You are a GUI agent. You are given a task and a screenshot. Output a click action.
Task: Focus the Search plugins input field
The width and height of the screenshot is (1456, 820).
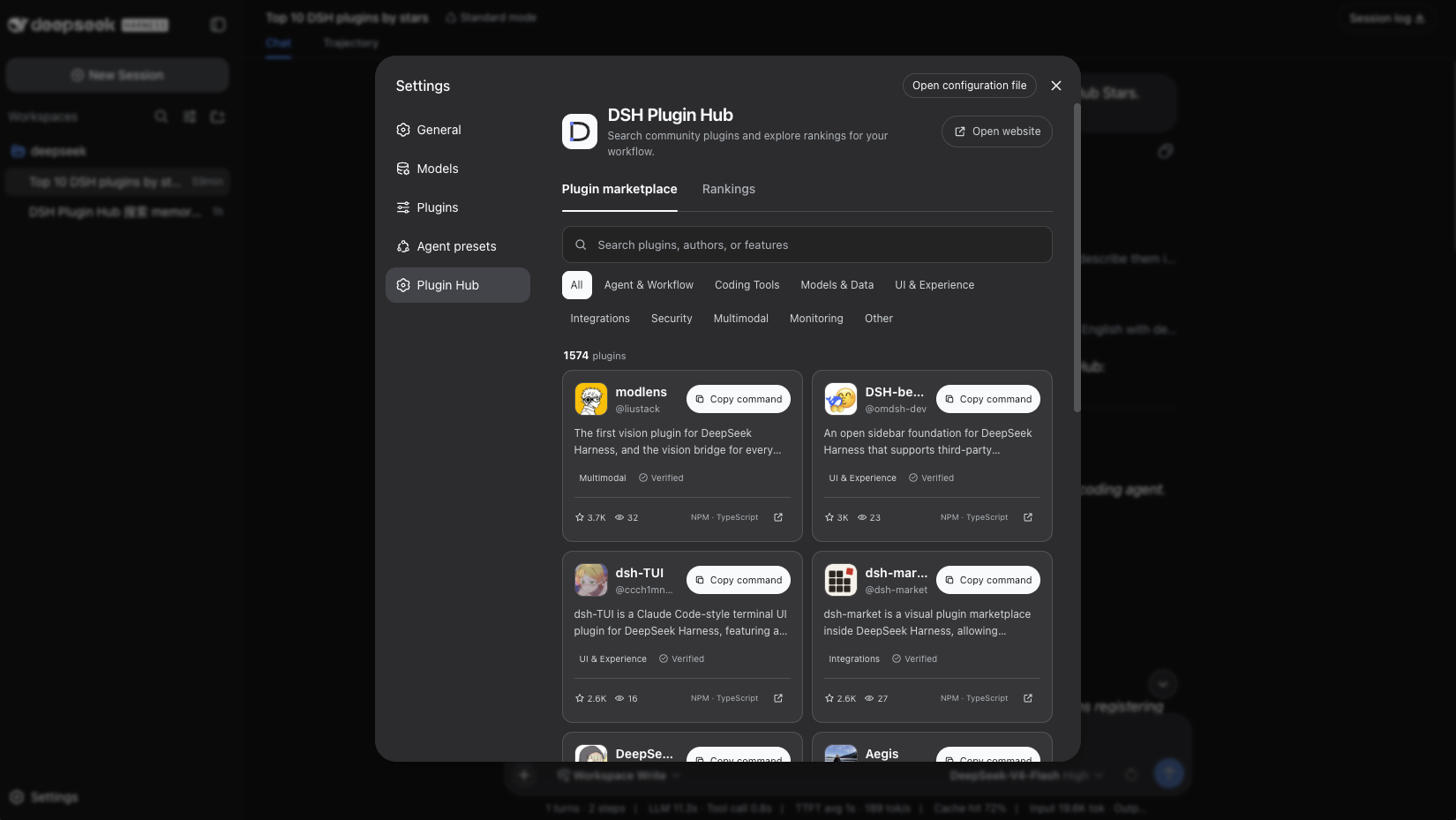click(x=807, y=244)
